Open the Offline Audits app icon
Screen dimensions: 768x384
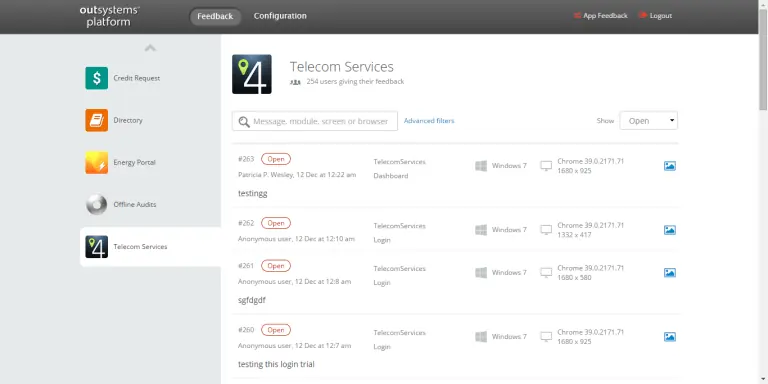(x=96, y=205)
